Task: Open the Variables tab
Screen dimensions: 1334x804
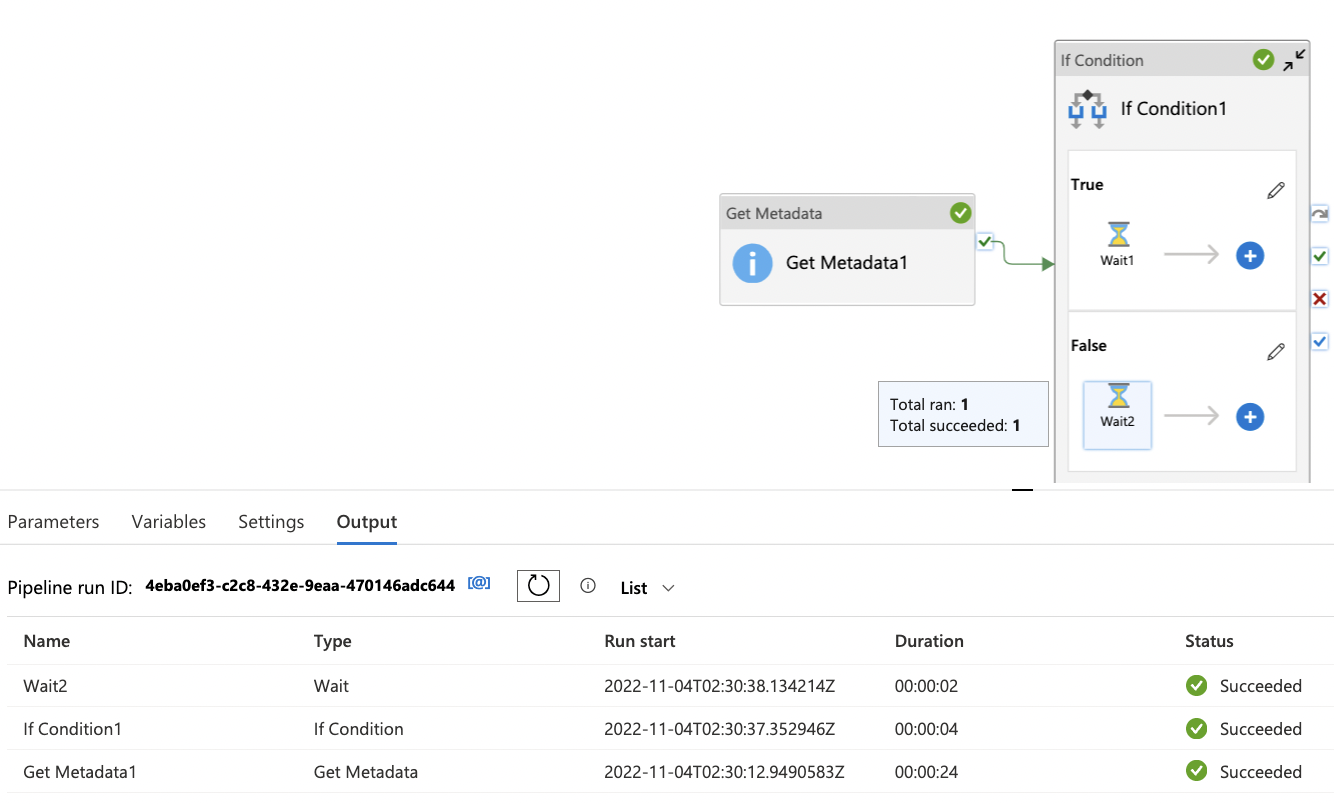Action: (x=168, y=522)
